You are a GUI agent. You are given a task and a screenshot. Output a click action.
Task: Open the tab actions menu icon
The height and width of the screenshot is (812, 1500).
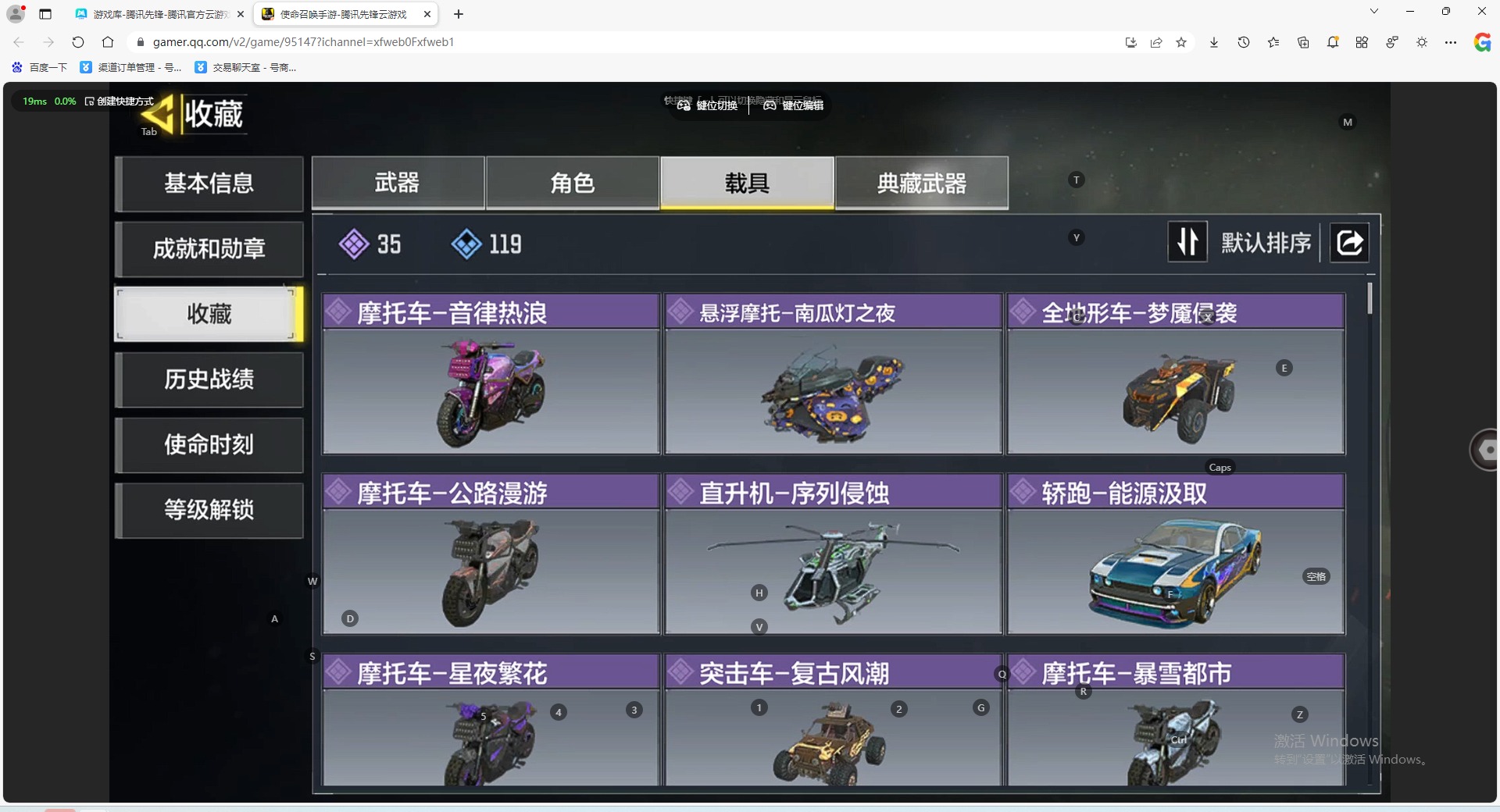point(45,14)
